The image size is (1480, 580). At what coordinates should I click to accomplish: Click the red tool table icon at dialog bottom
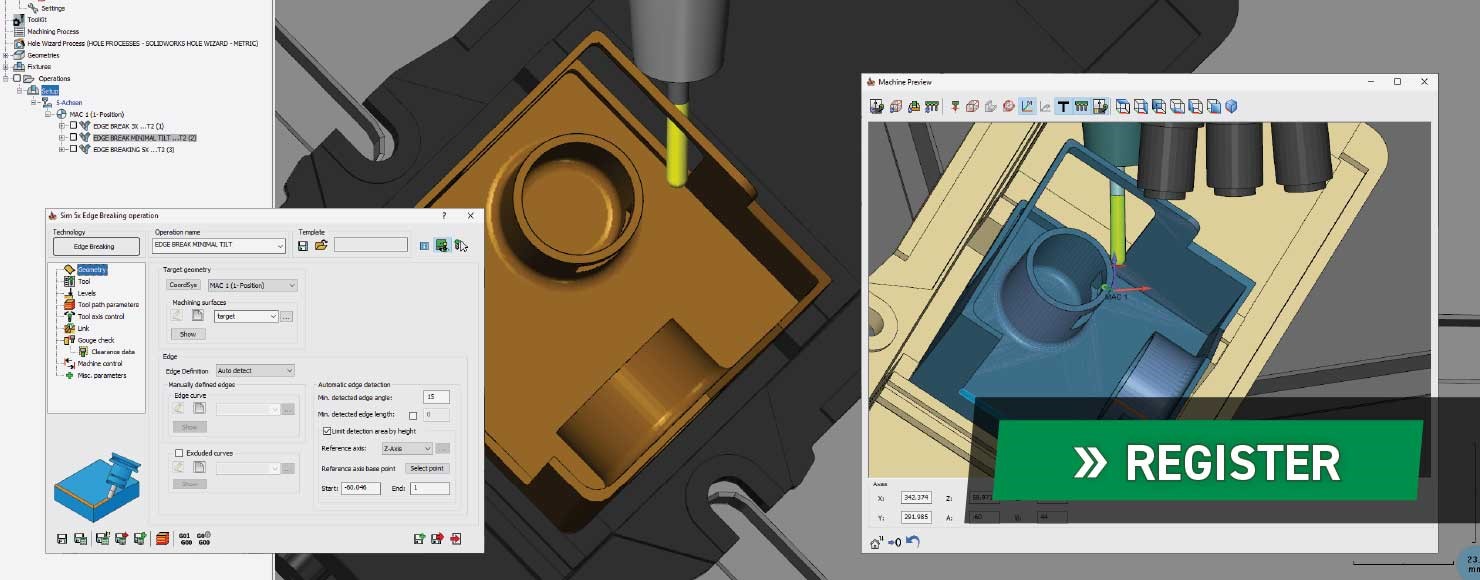(163, 539)
